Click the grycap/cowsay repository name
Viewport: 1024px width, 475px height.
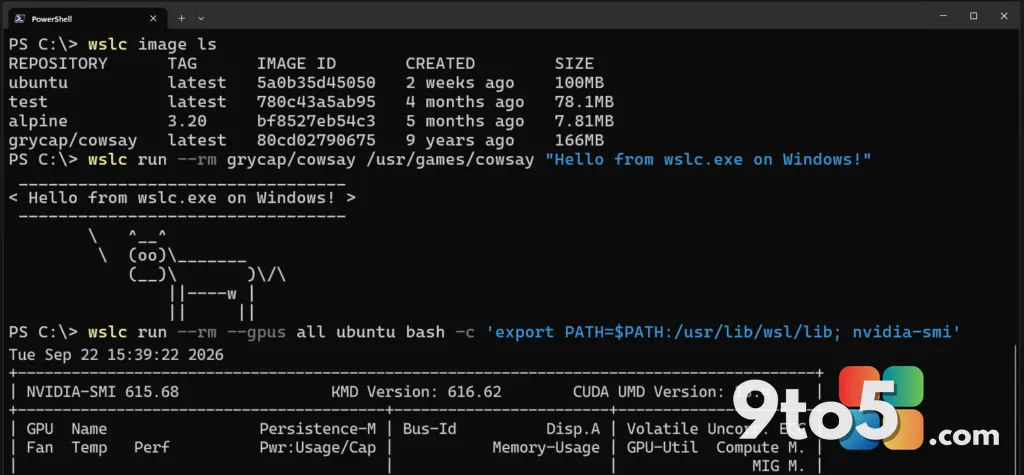72,140
